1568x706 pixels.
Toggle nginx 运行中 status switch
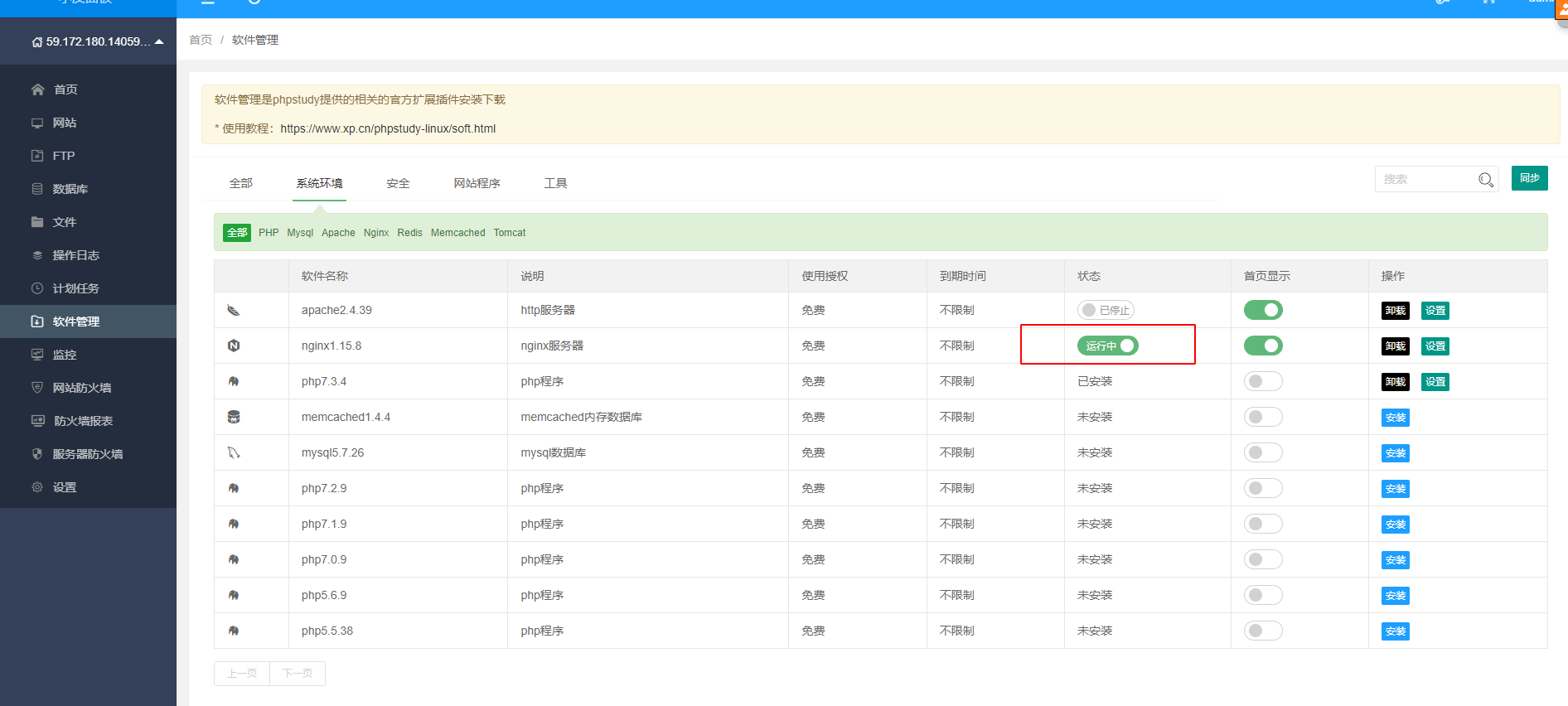pos(1108,346)
